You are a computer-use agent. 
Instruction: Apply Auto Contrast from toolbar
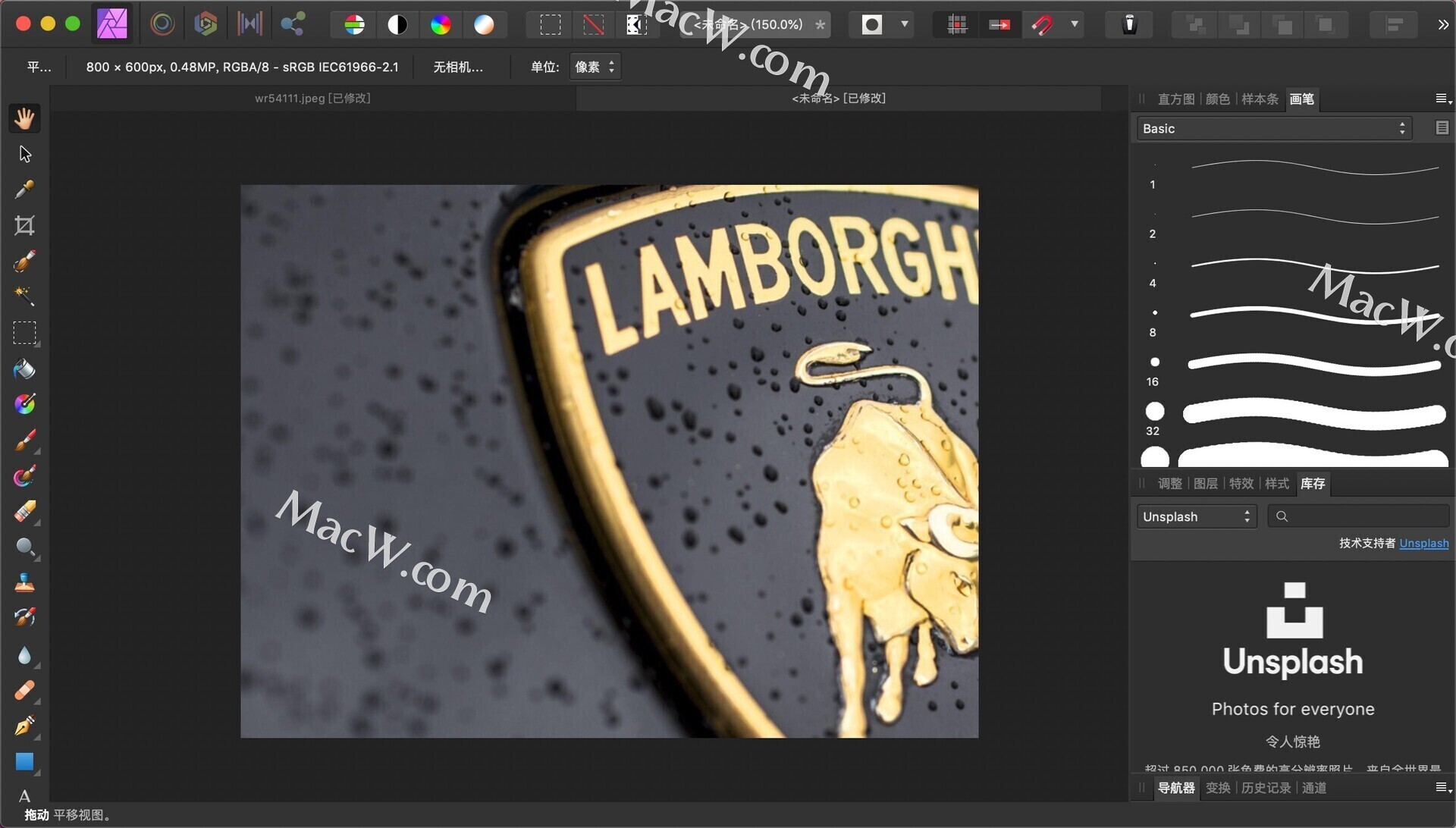397,25
